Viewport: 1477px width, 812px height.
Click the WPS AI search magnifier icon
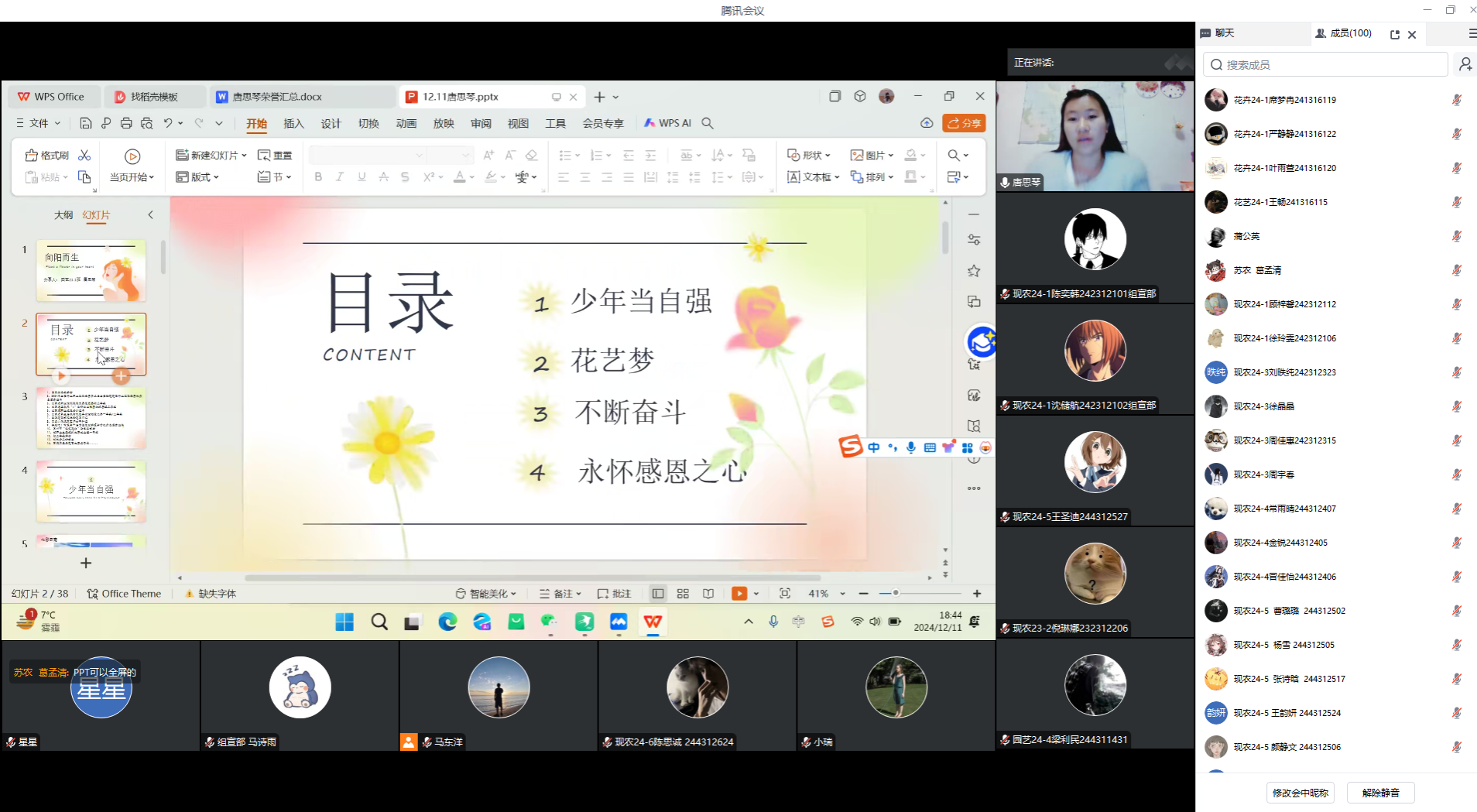[x=708, y=123]
